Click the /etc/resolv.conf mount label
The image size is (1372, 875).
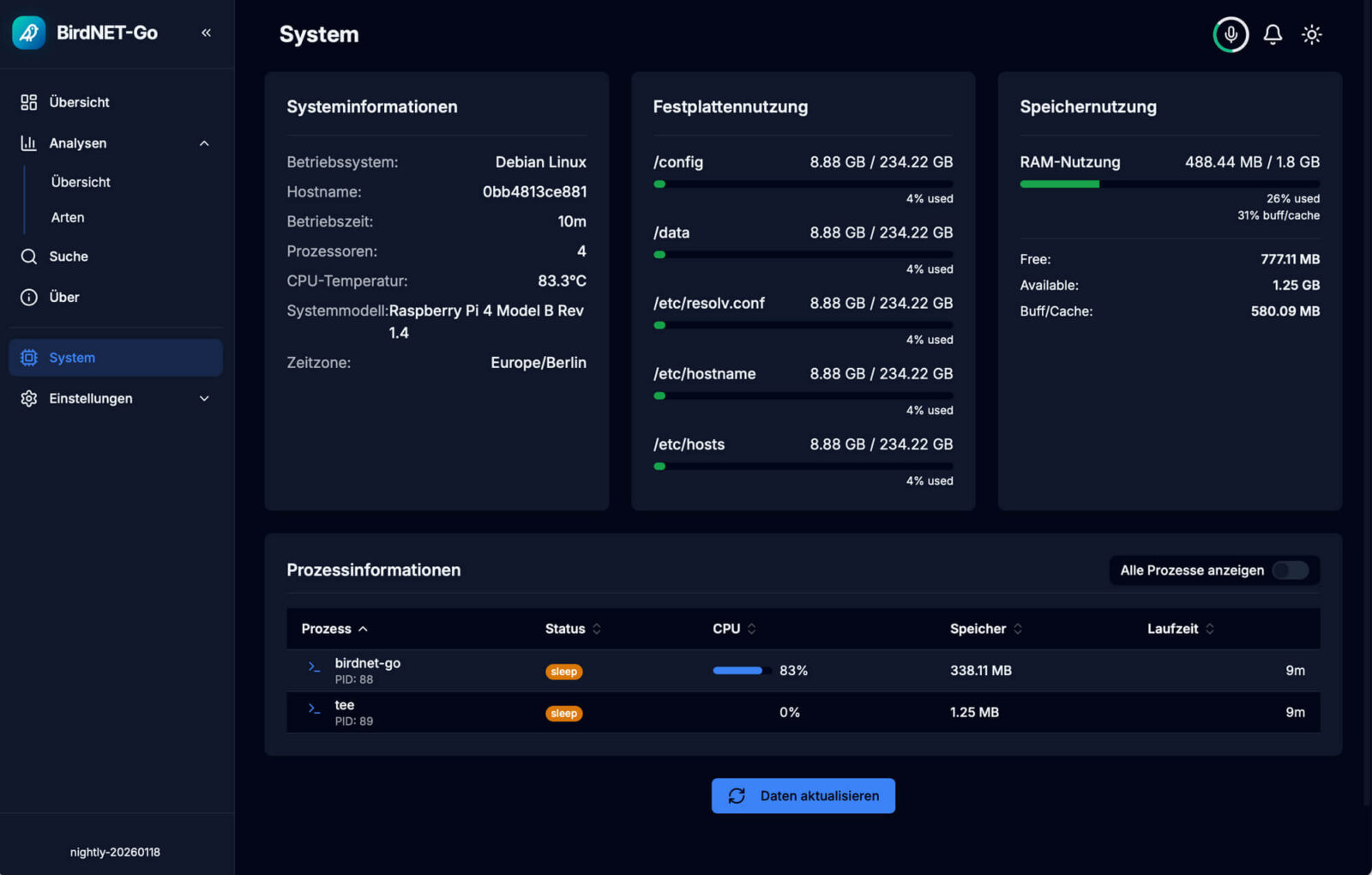point(708,304)
